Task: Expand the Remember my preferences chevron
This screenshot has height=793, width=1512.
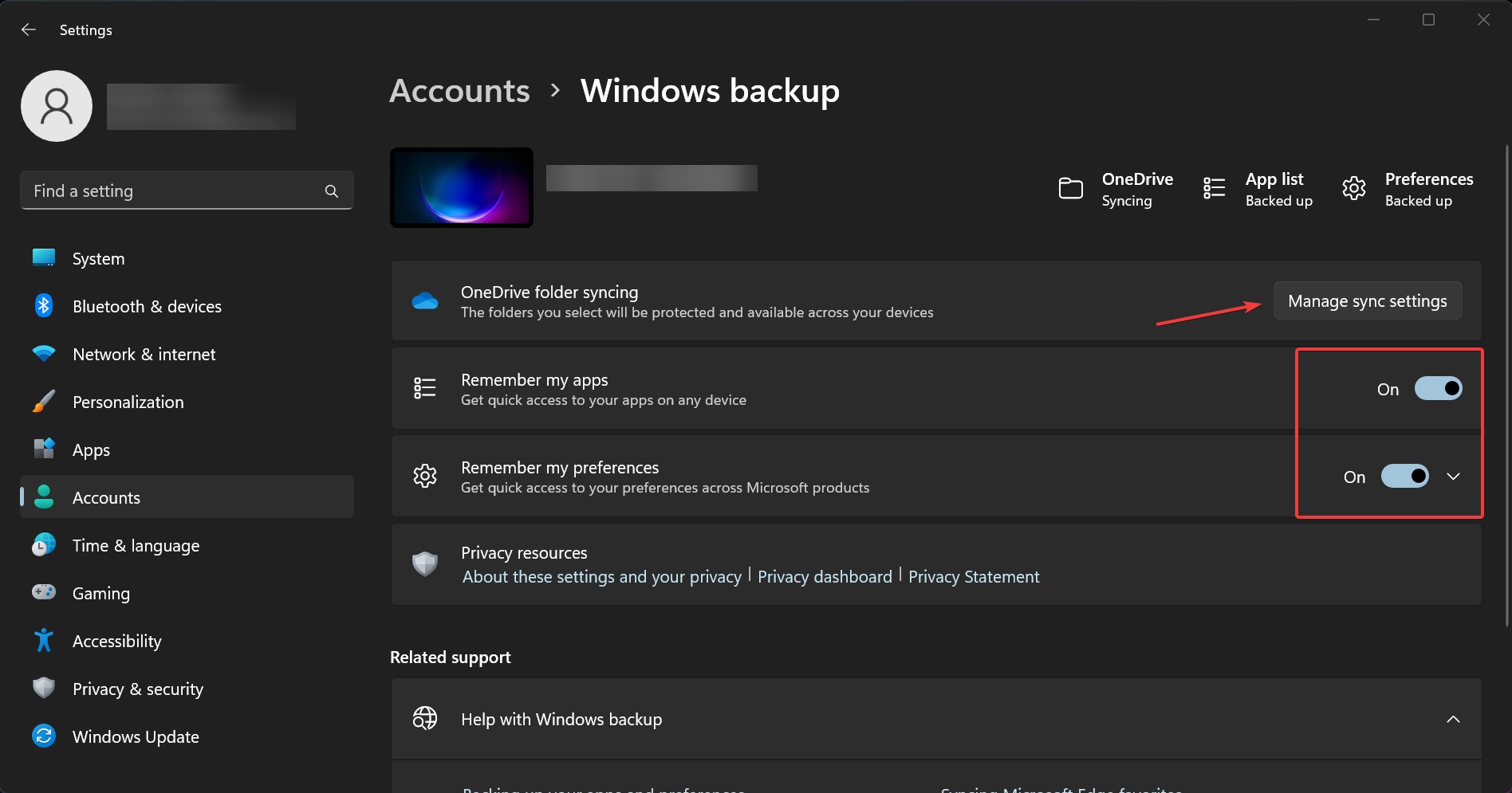Action: click(x=1453, y=477)
